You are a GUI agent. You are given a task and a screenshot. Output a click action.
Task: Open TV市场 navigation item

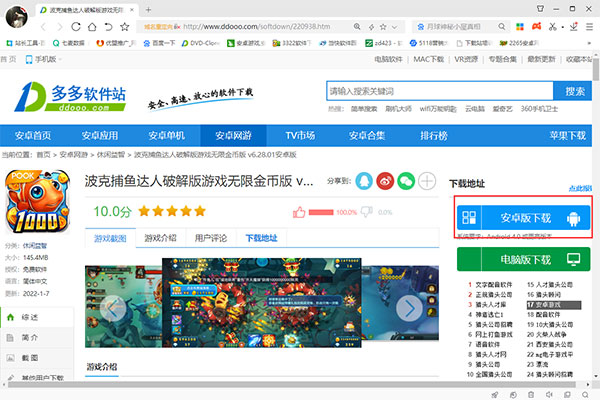click(x=300, y=136)
